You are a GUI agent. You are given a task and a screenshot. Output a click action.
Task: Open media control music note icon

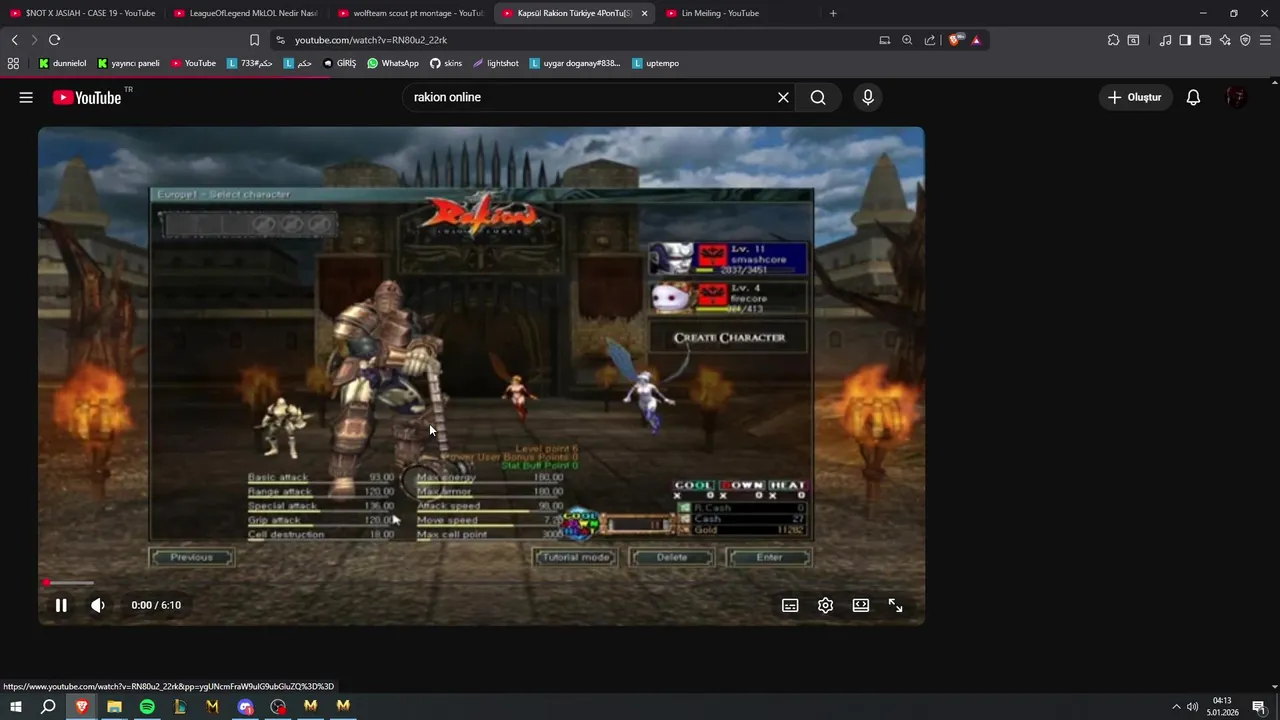click(x=1165, y=40)
